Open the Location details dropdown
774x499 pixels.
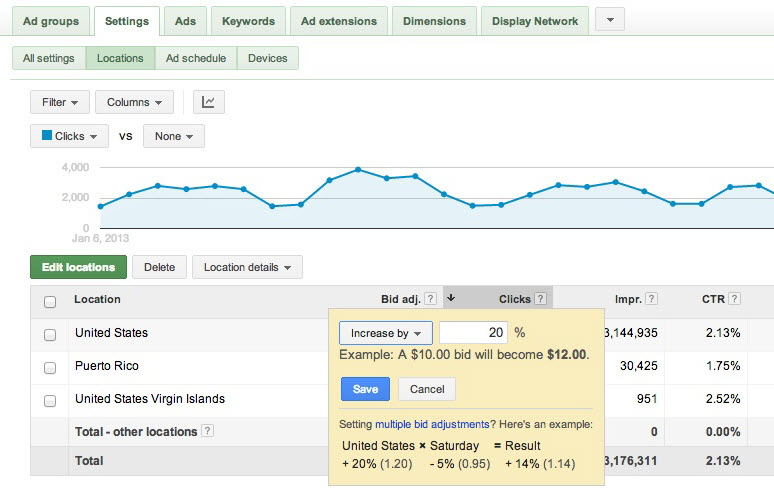click(247, 267)
